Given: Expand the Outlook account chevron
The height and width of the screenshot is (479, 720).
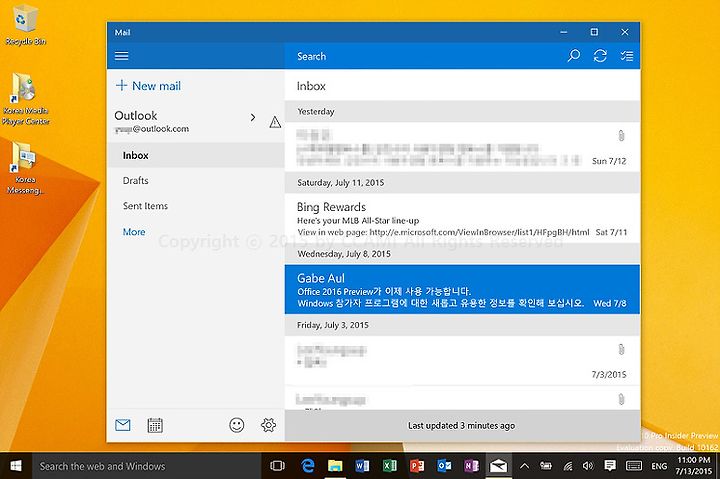Looking at the screenshot, I should [253, 118].
